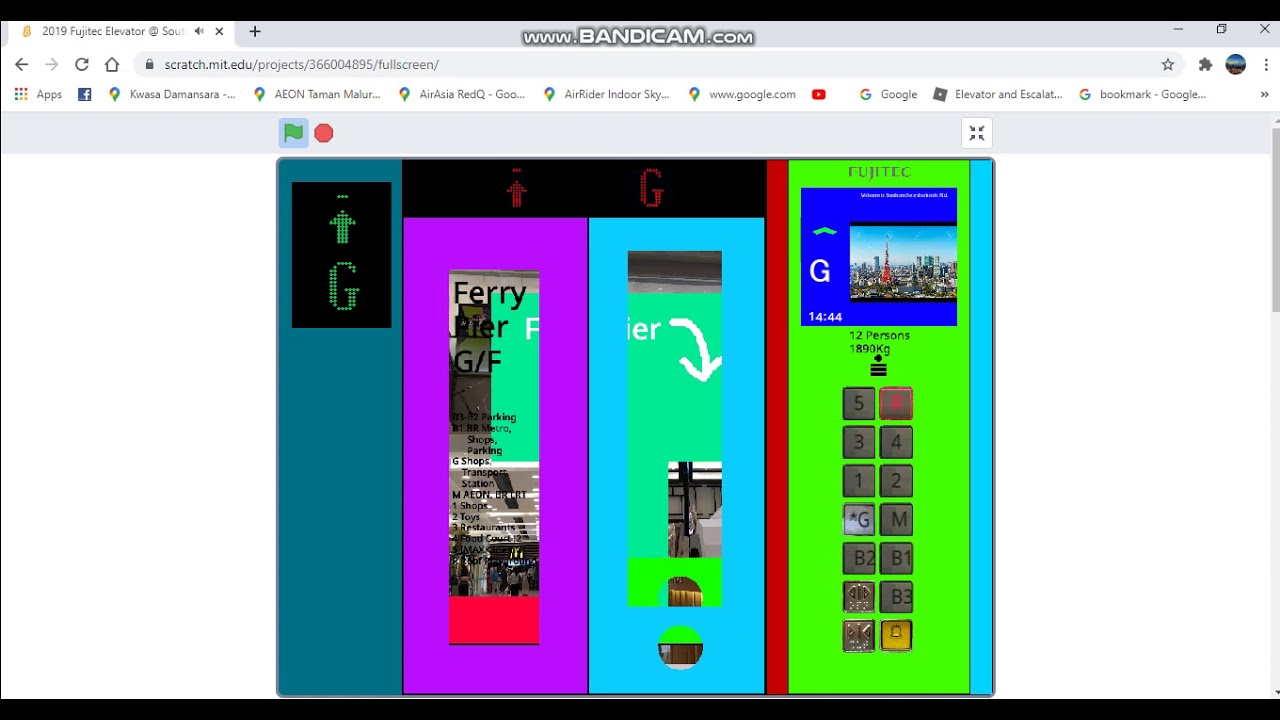Select basement B2 elevator button

(x=858, y=558)
